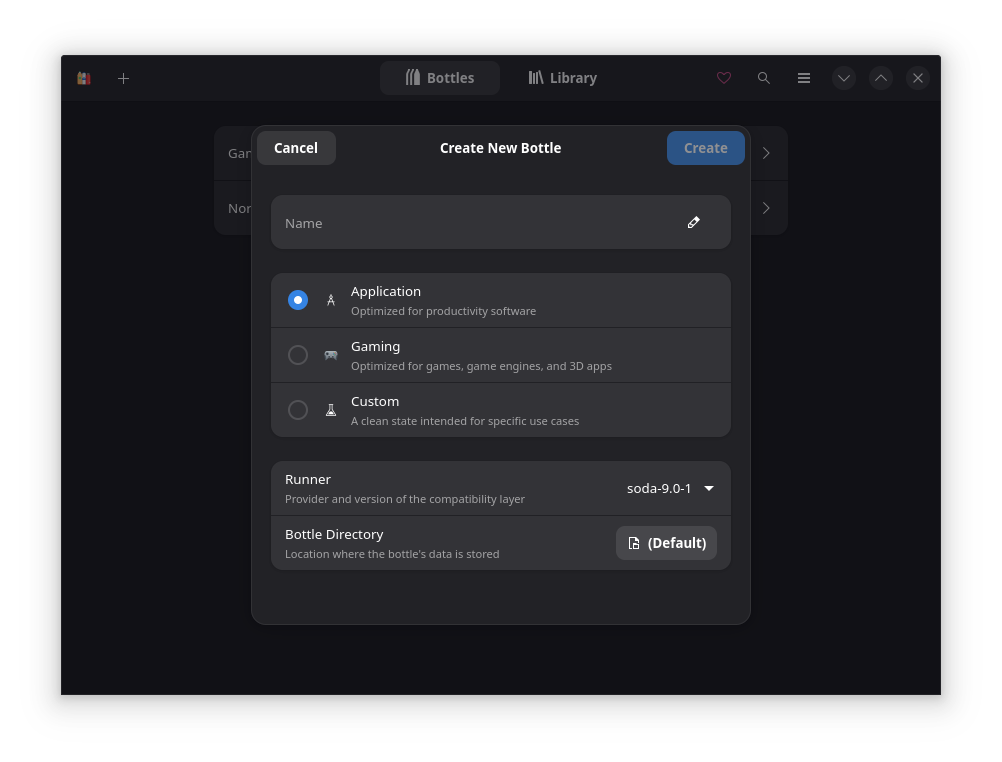Expand the second list row chevron behind dialog
Image resolution: width=1002 pixels, height=762 pixels.
(x=766, y=208)
